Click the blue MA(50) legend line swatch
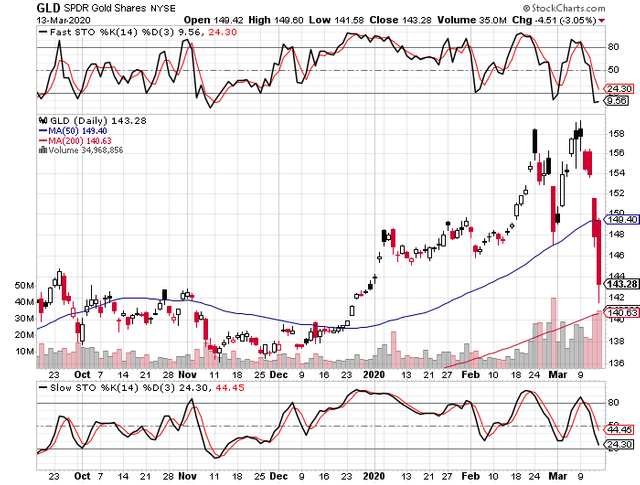 pyautogui.click(x=43, y=131)
